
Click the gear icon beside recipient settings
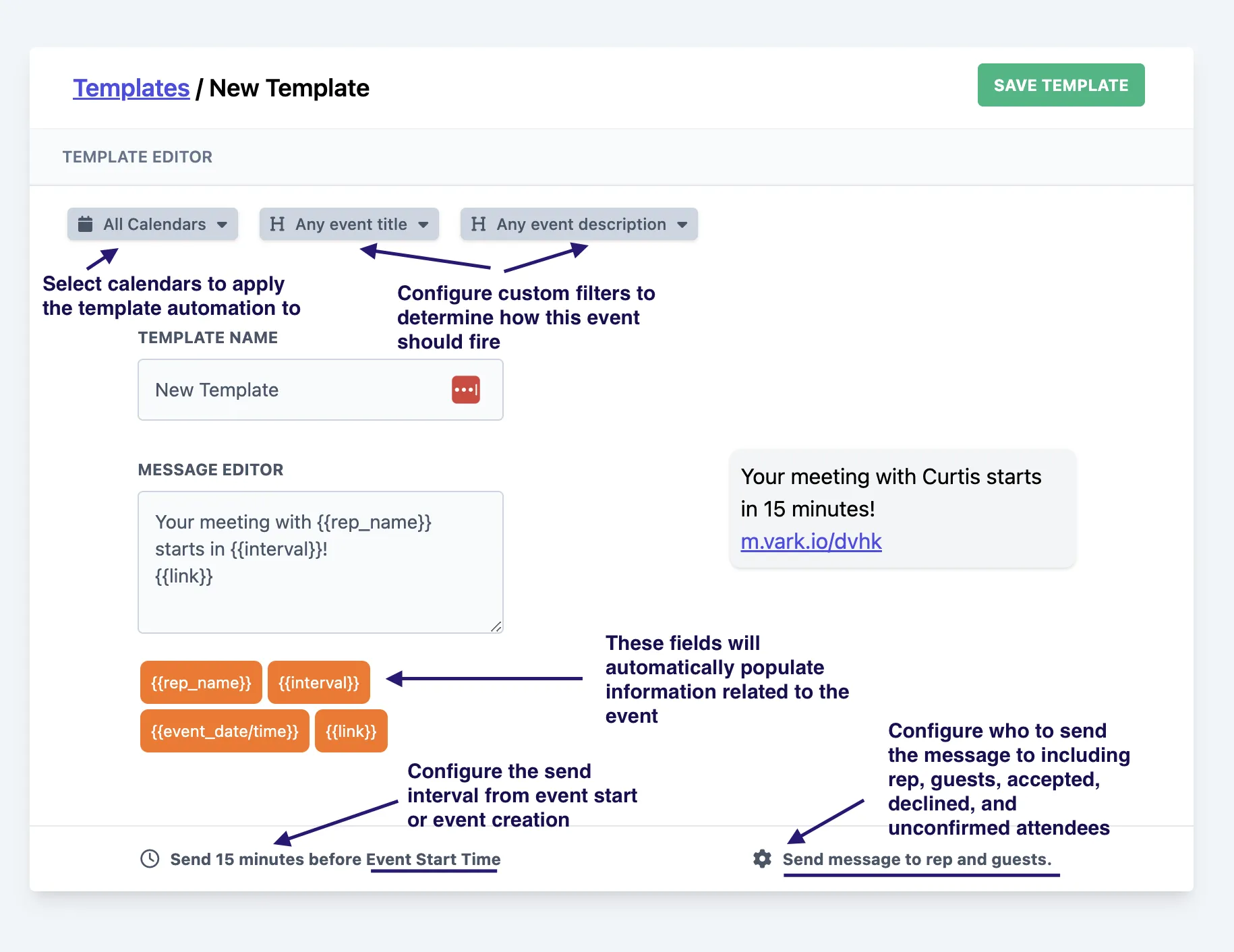[x=762, y=859]
